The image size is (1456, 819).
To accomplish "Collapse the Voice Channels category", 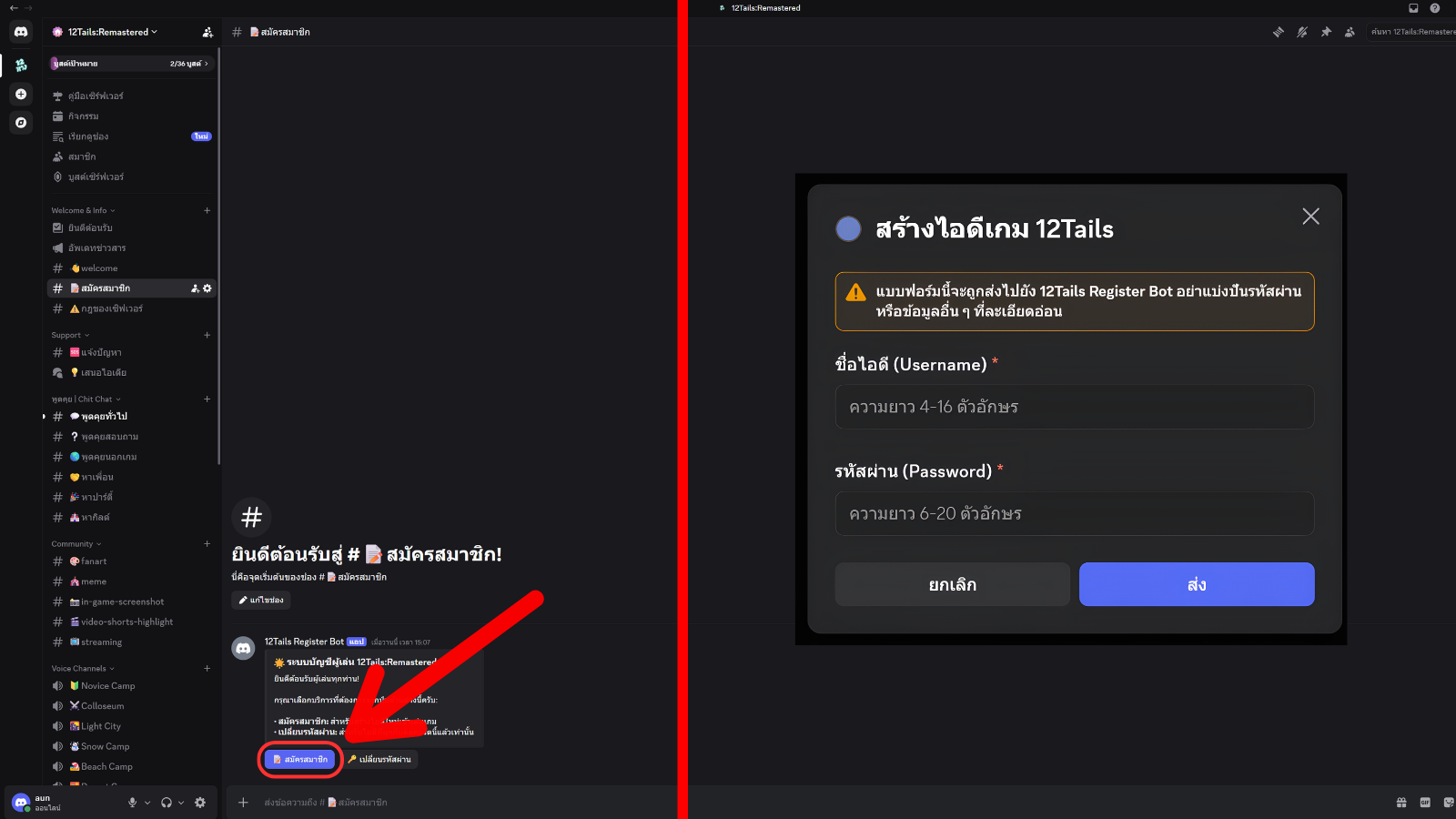I will 83,669.
